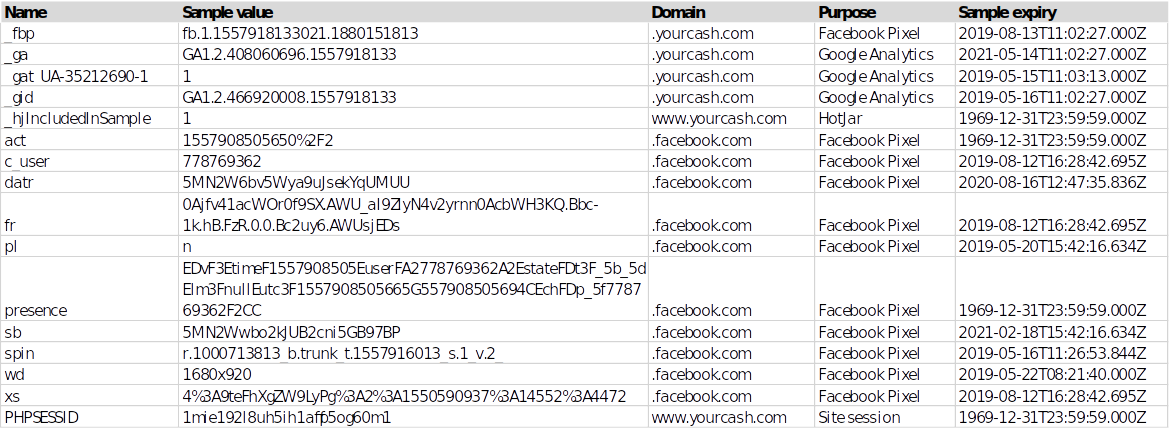
Task: Click the Site session purpose cell
Action: tap(859, 417)
